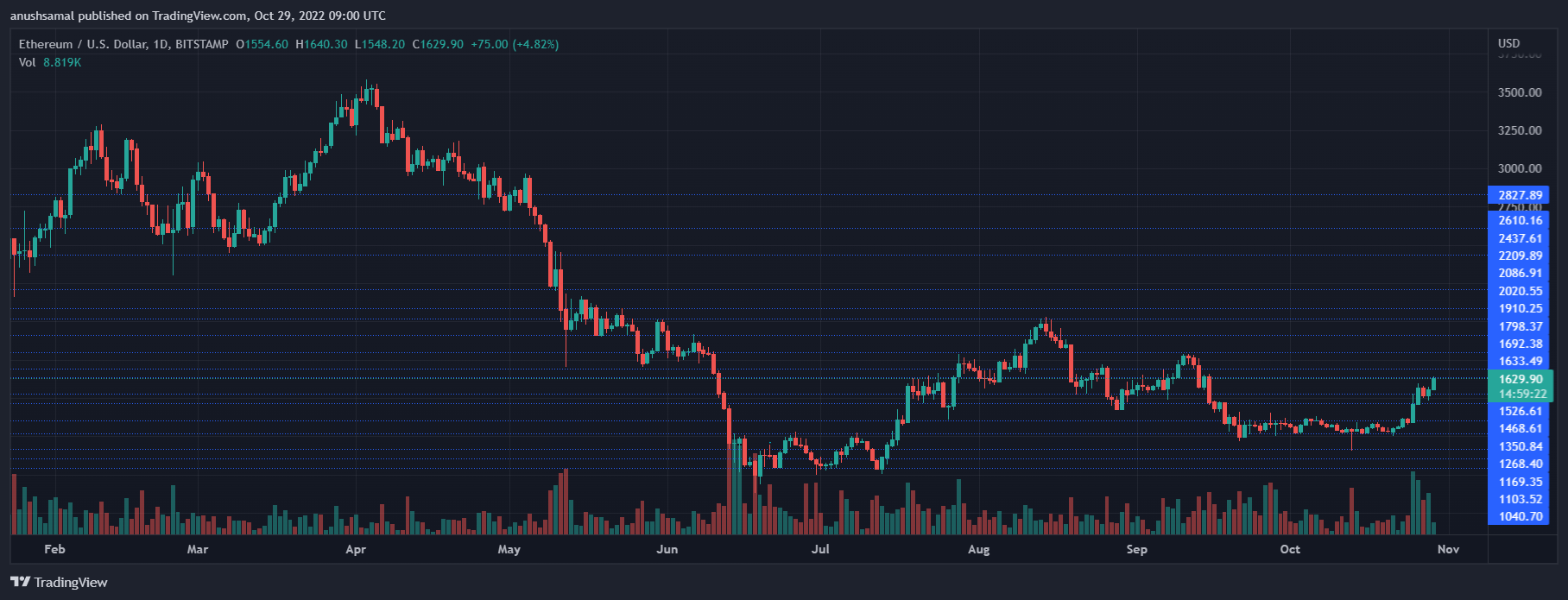This screenshot has width=1568, height=600.
Task: Select the 1040.70 price level label
Action: pyautogui.click(x=1520, y=516)
